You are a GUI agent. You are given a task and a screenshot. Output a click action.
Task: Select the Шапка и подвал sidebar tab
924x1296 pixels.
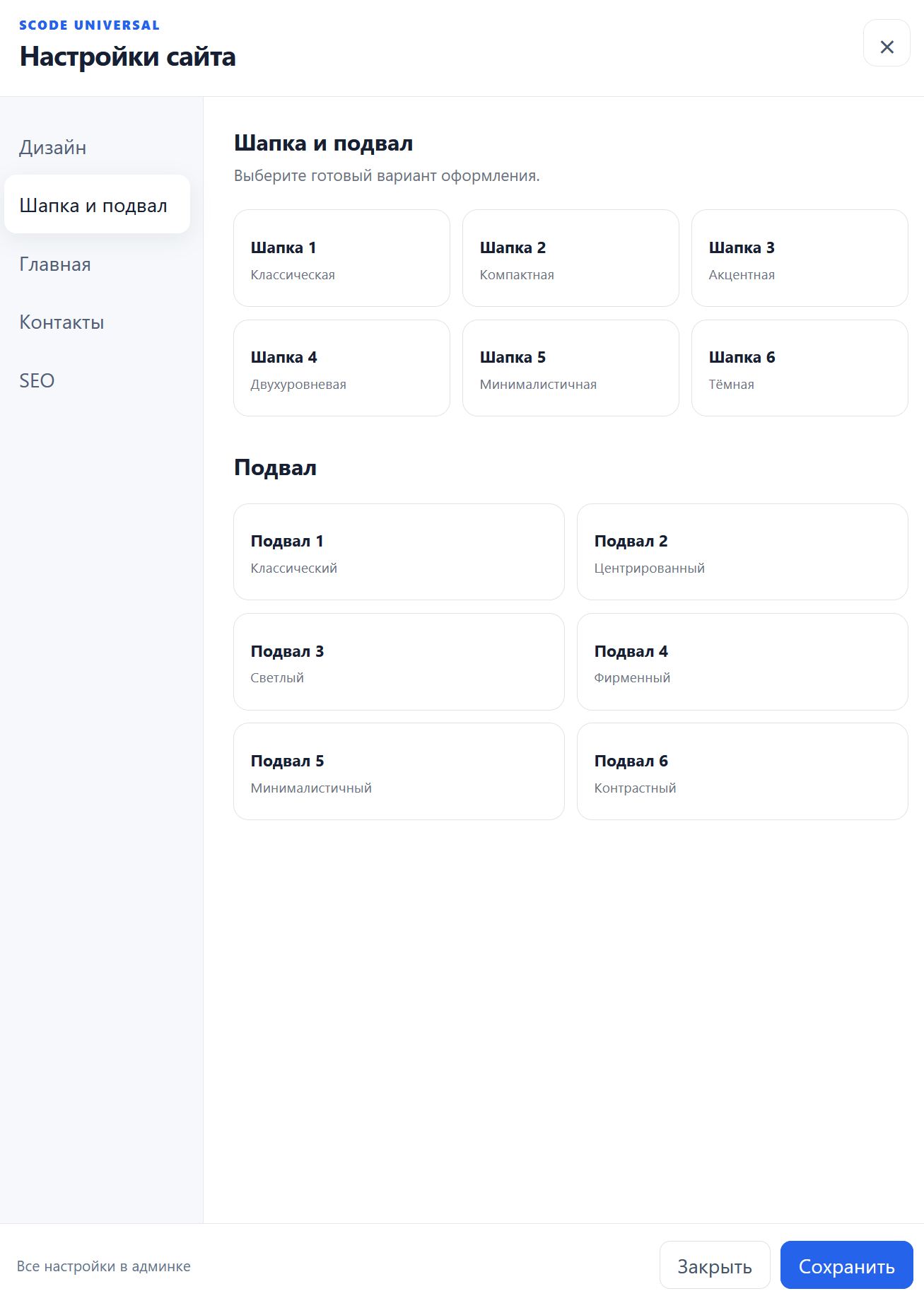point(97,205)
